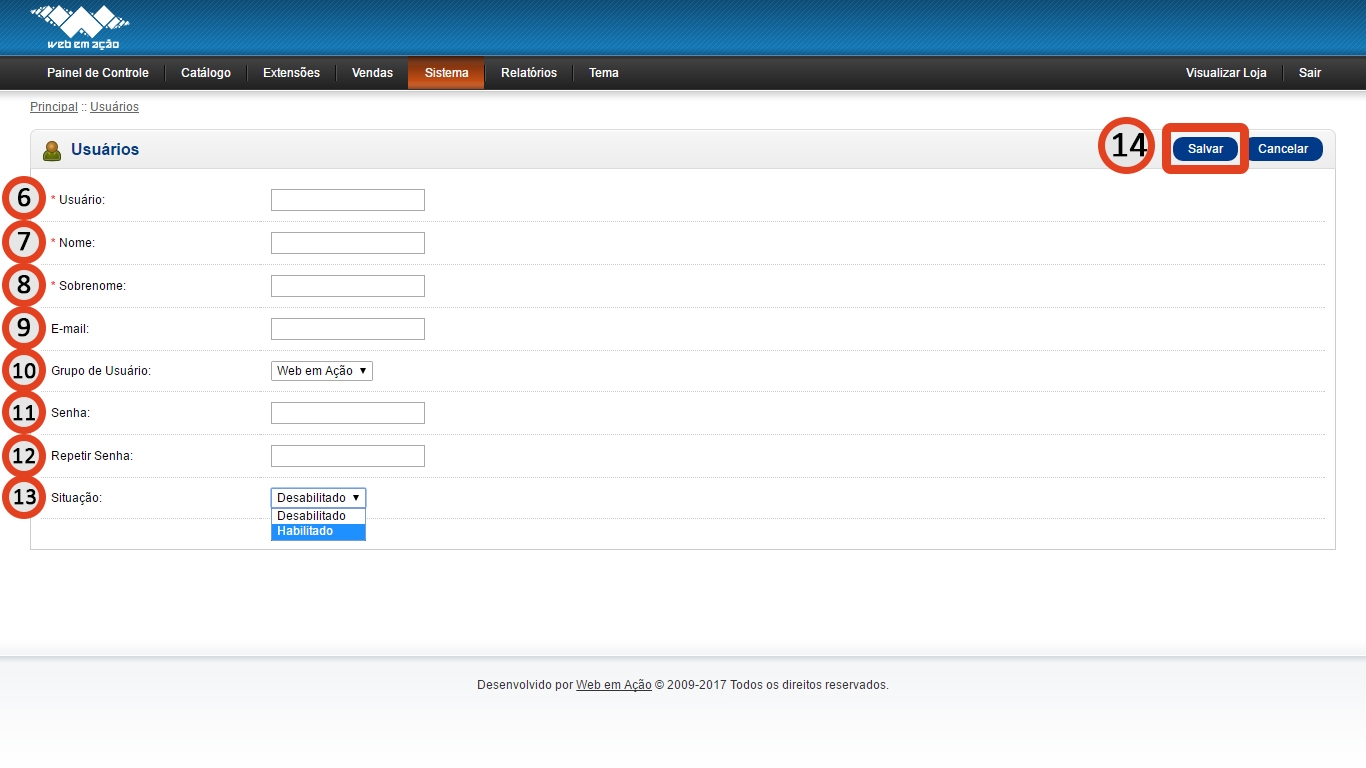Focus the Usuário input field
This screenshot has height=768, width=1366.
348,200
